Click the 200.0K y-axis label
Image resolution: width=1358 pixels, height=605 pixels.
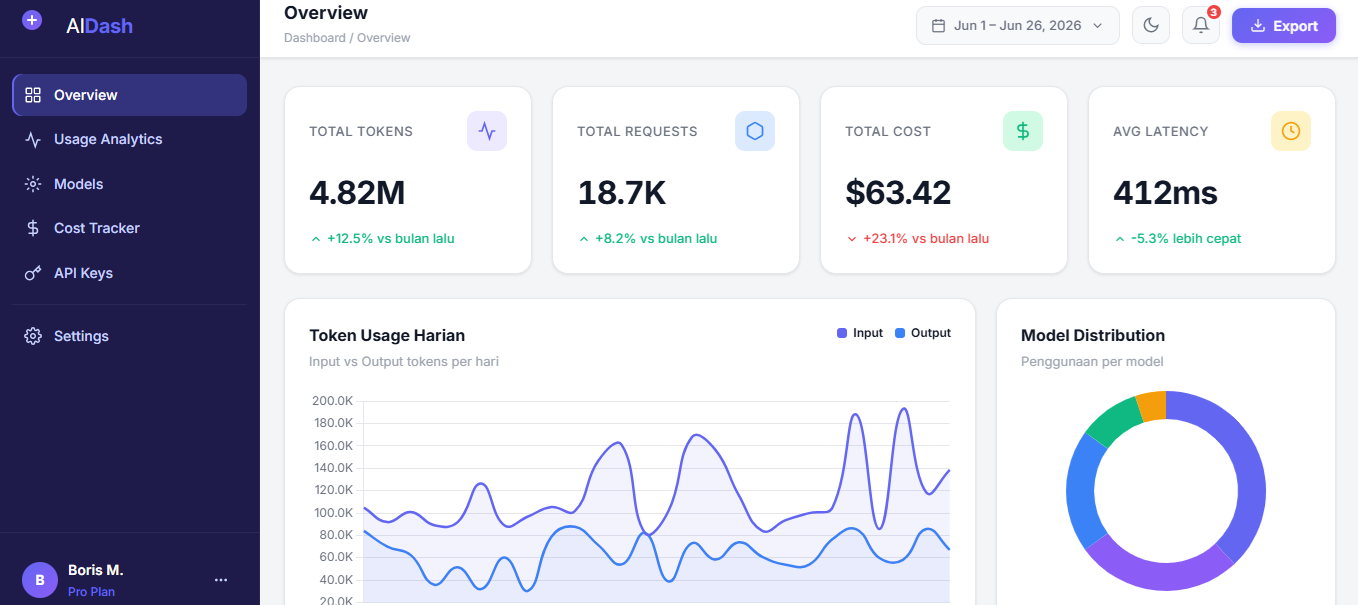(x=332, y=401)
